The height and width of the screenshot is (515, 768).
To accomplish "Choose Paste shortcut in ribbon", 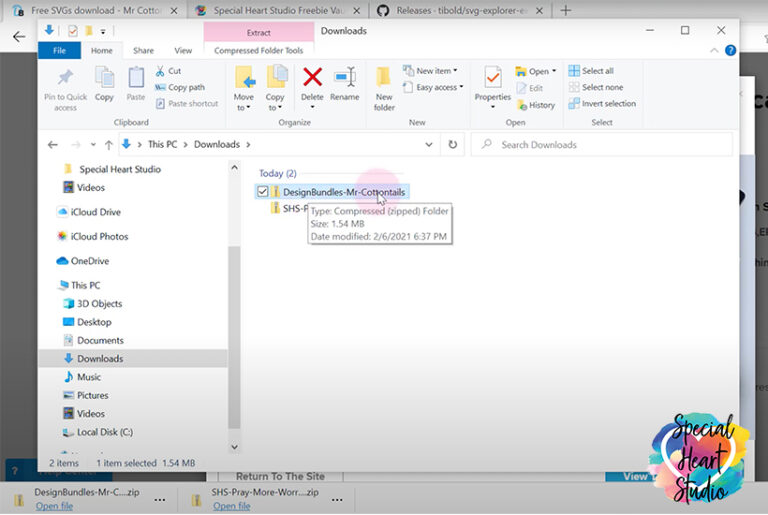I will click(x=187, y=103).
